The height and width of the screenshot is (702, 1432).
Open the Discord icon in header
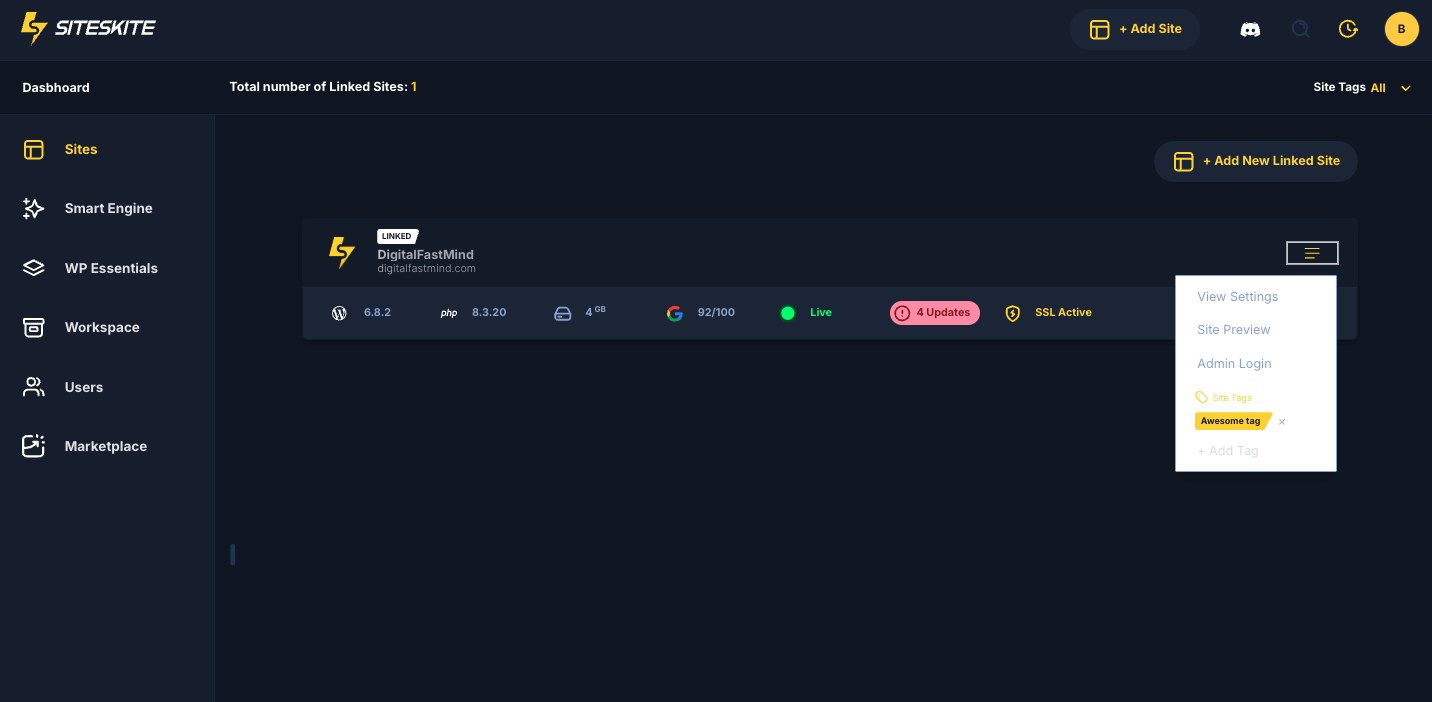pos(1250,29)
